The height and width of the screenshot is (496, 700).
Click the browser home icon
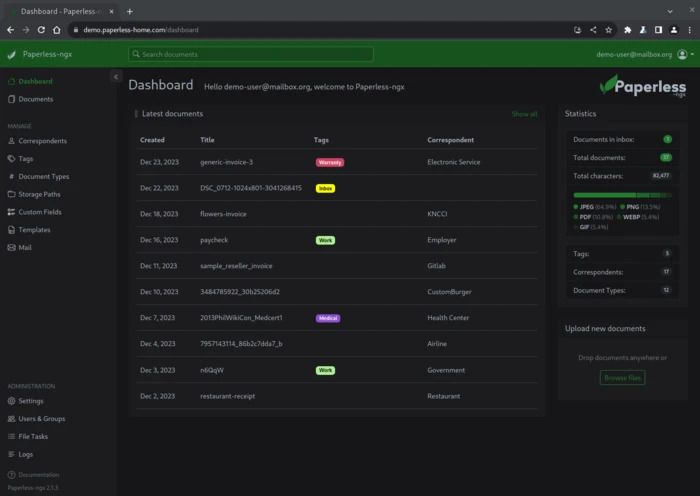[57, 30]
